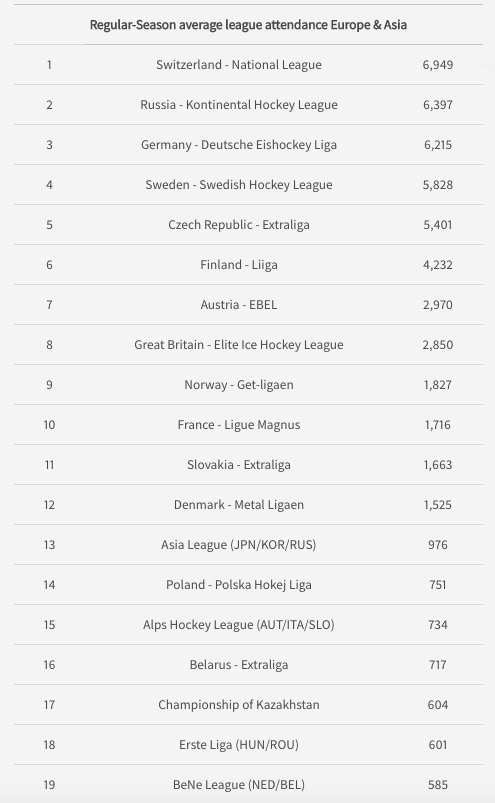Select Championship of Kazakhstan row

click(248, 705)
